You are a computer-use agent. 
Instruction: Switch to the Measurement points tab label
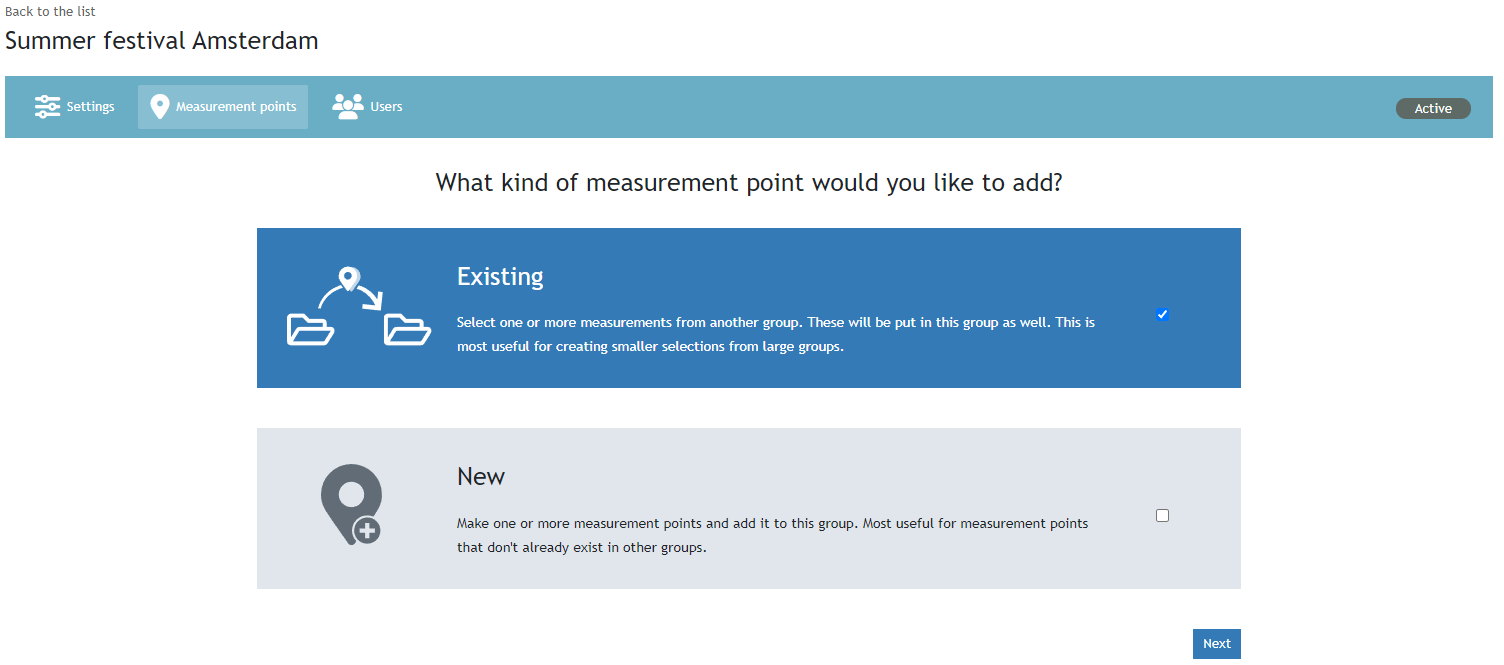click(x=236, y=107)
